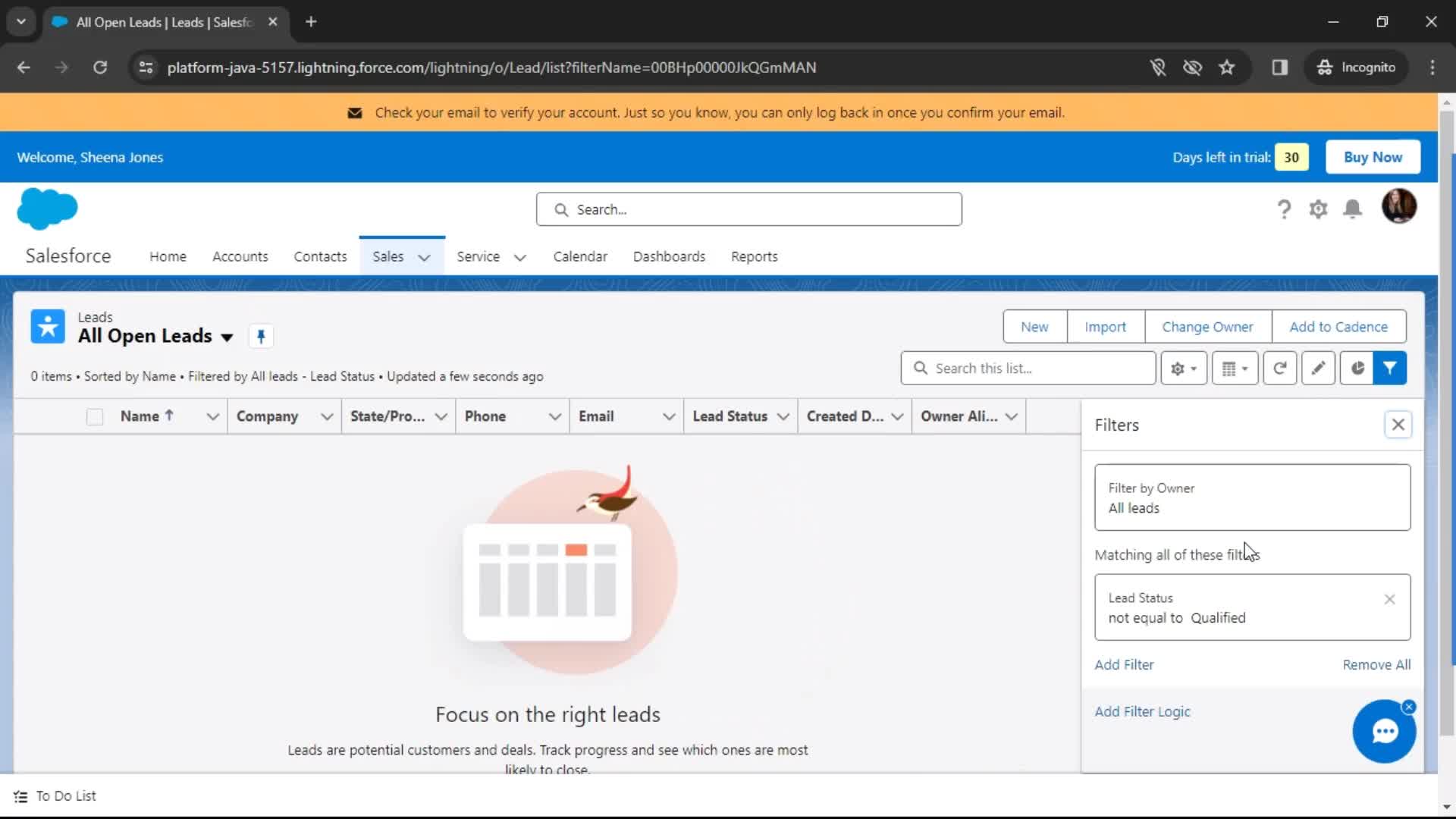
Task: Click the To Do List icon in the utility bar
Action: pyautogui.click(x=20, y=796)
